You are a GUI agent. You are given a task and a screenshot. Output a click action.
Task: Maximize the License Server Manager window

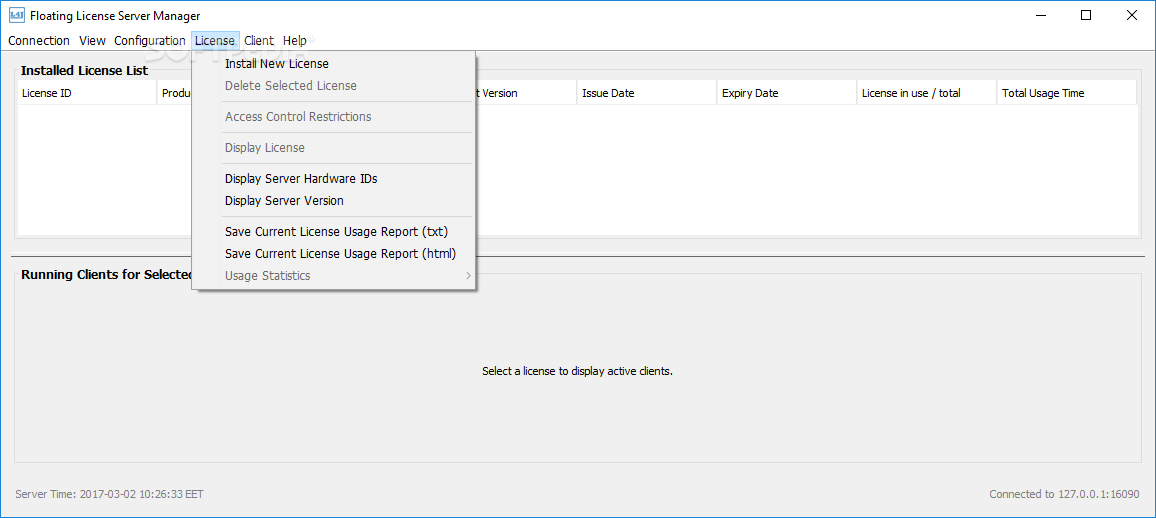point(1086,15)
